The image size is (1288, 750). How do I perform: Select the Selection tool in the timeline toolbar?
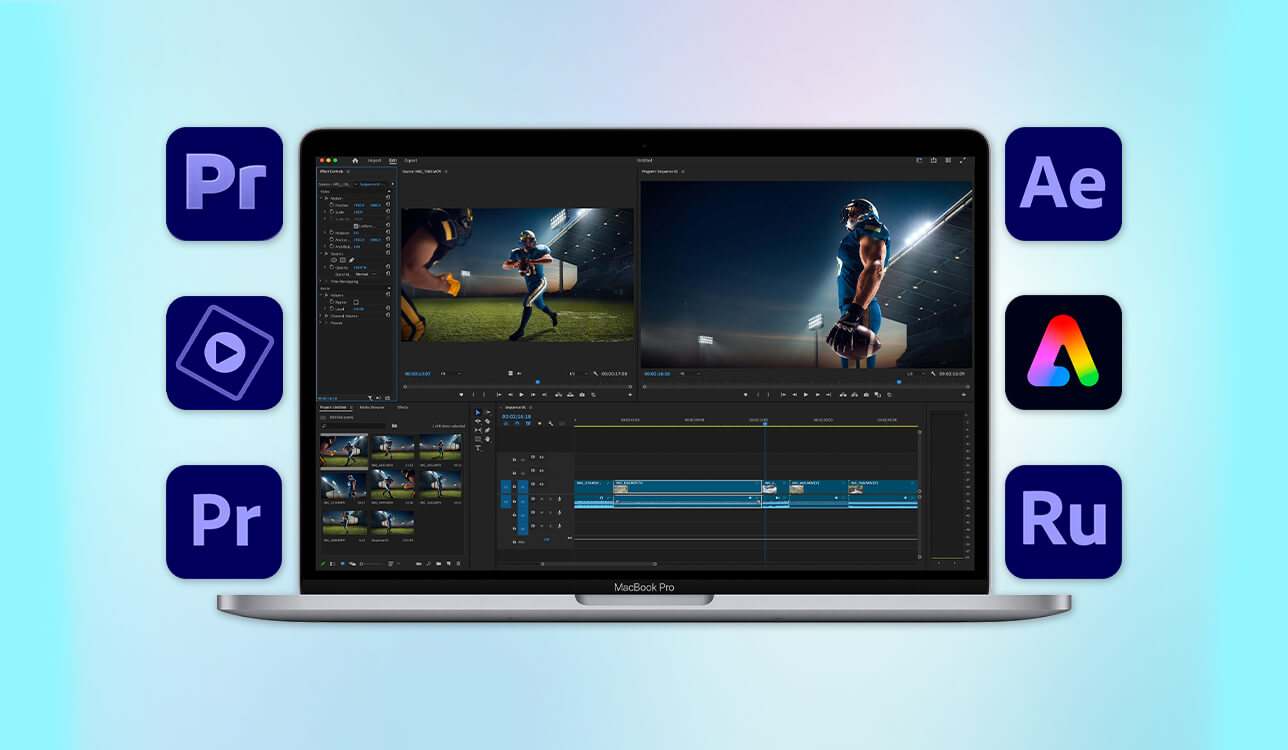478,412
